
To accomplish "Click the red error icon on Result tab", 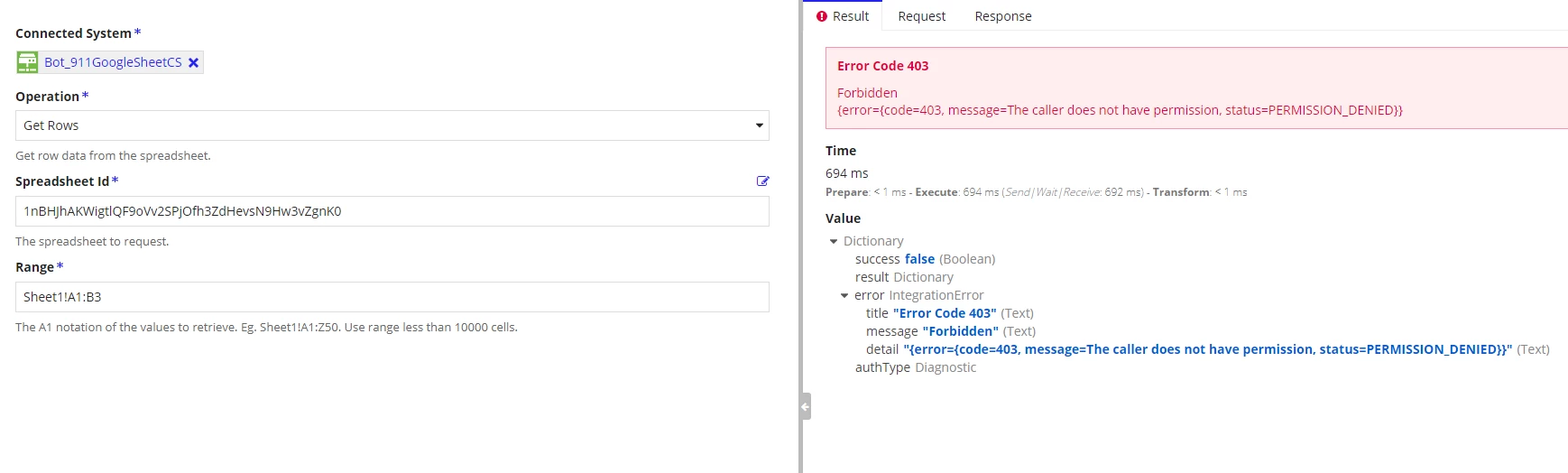I will [822, 16].
